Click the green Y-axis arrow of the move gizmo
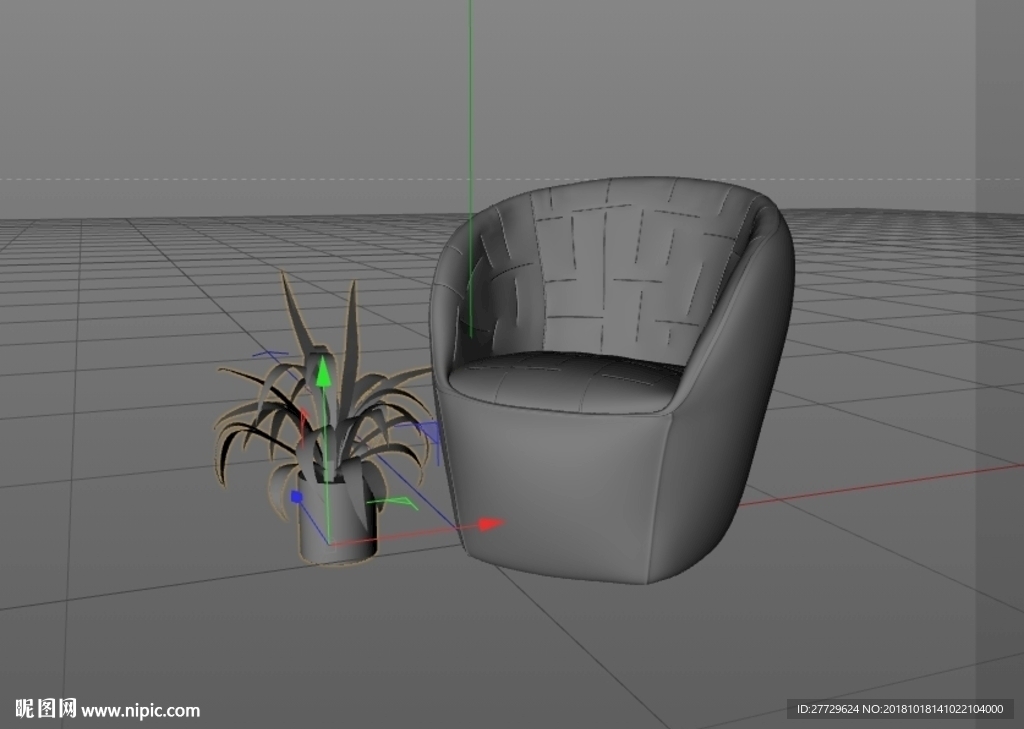 pos(323,372)
